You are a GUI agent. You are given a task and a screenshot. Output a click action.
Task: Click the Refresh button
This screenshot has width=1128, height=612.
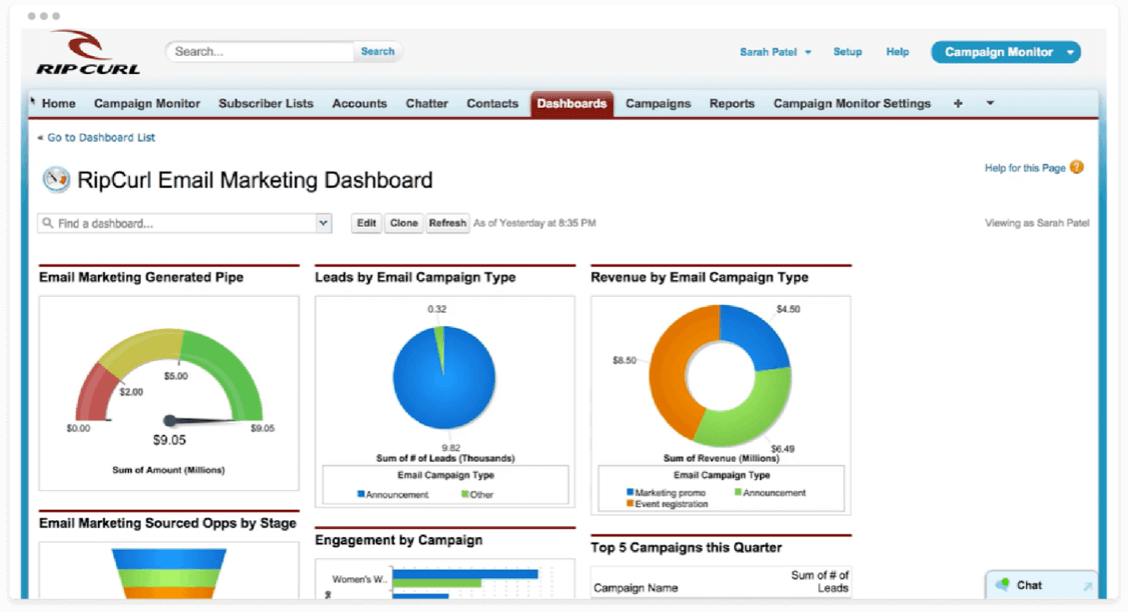(x=447, y=223)
